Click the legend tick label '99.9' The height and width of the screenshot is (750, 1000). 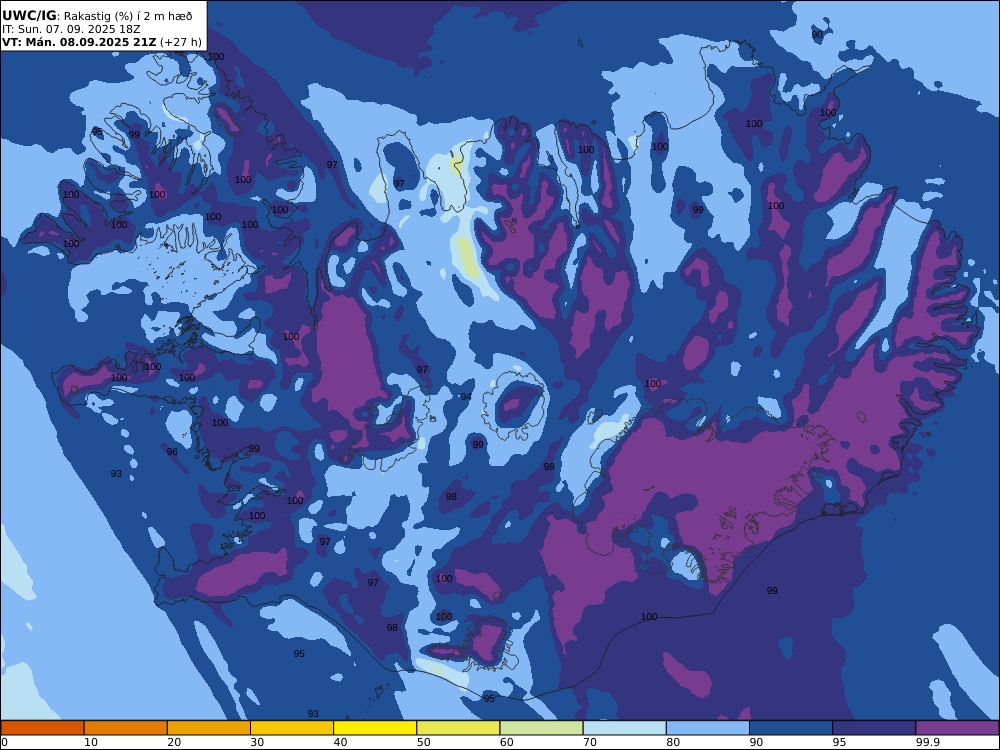click(x=926, y=742)
